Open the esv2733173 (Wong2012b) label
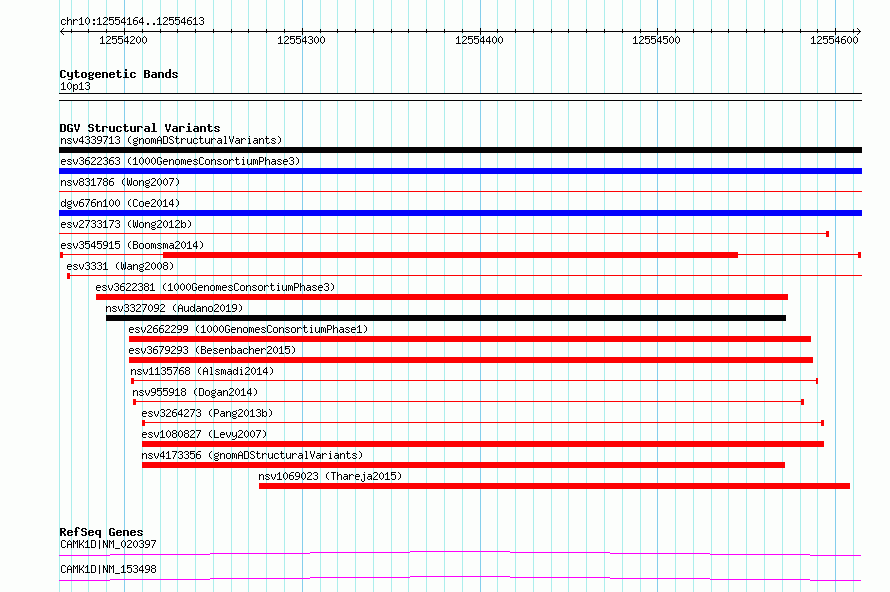The height and width of the screenshot is (592, 890). [x=126, y=224]
